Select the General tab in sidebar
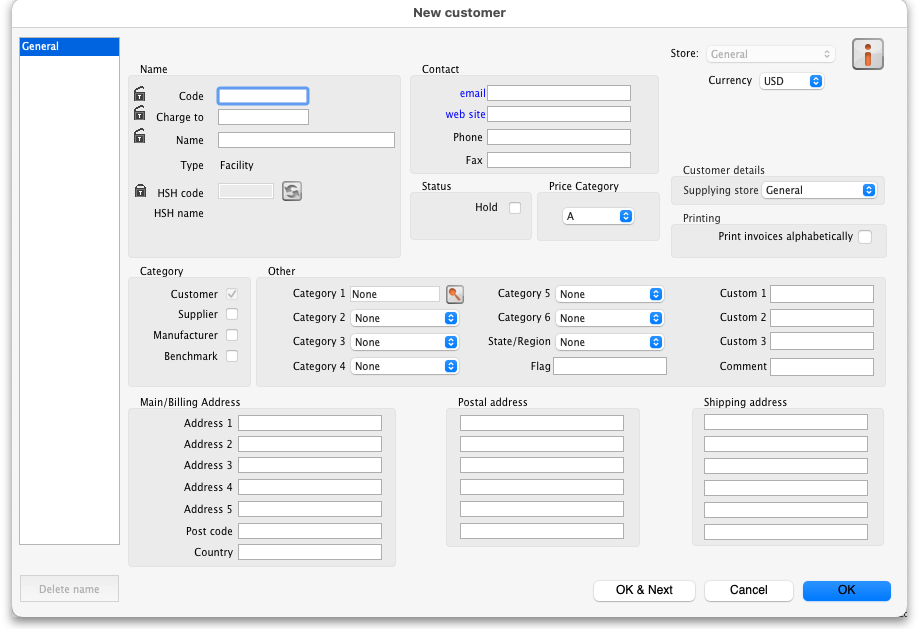Image resolution: width=919 pixels, height=629 pixels. tap(69, 46)
